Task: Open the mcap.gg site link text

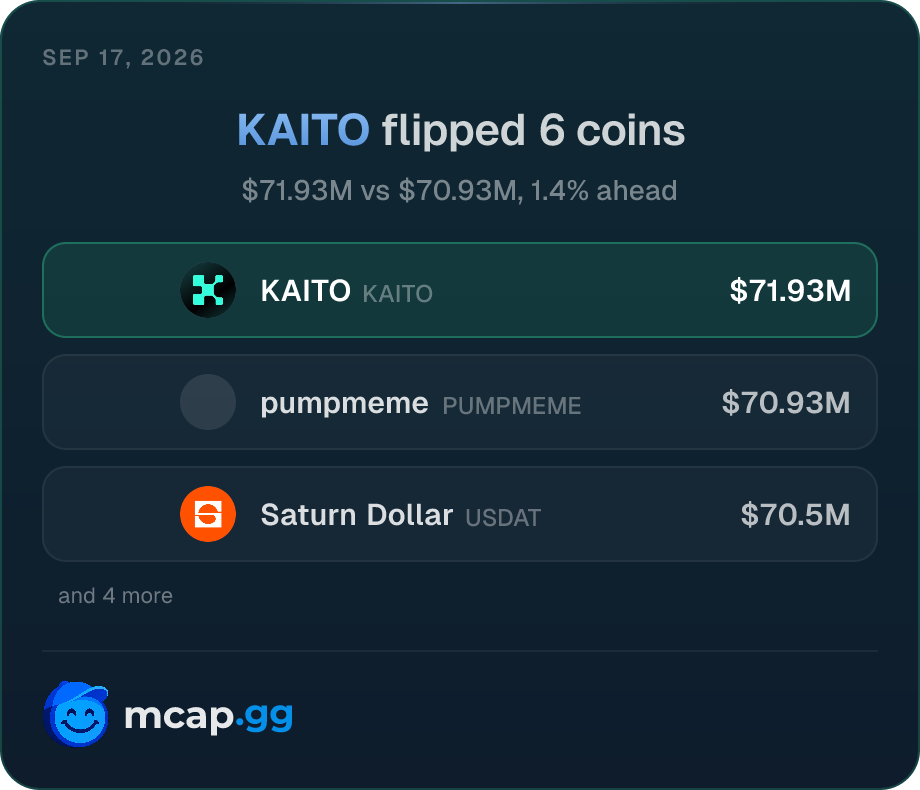Action: coord(208,717)
